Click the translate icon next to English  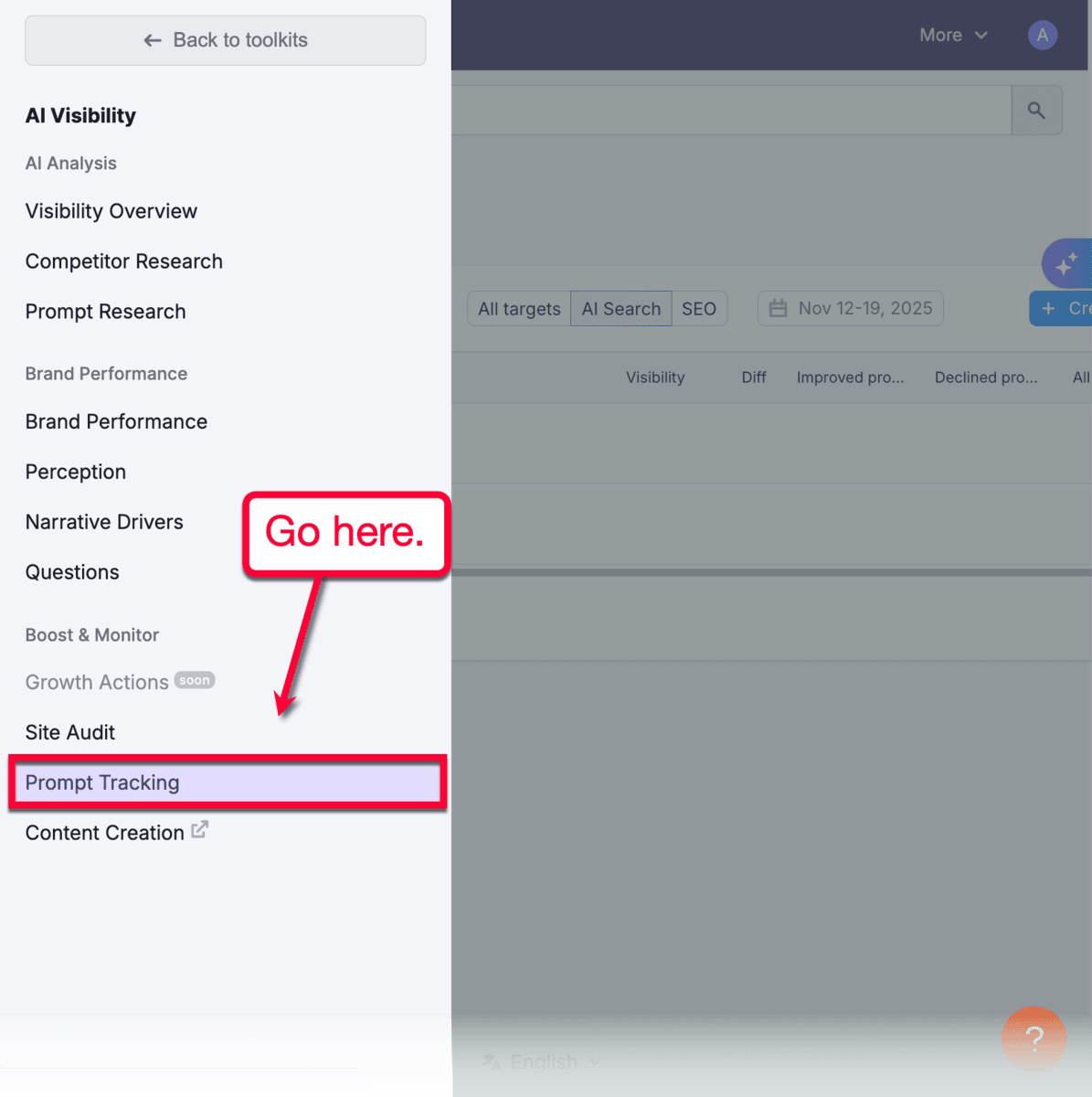tap(491, 1061)
